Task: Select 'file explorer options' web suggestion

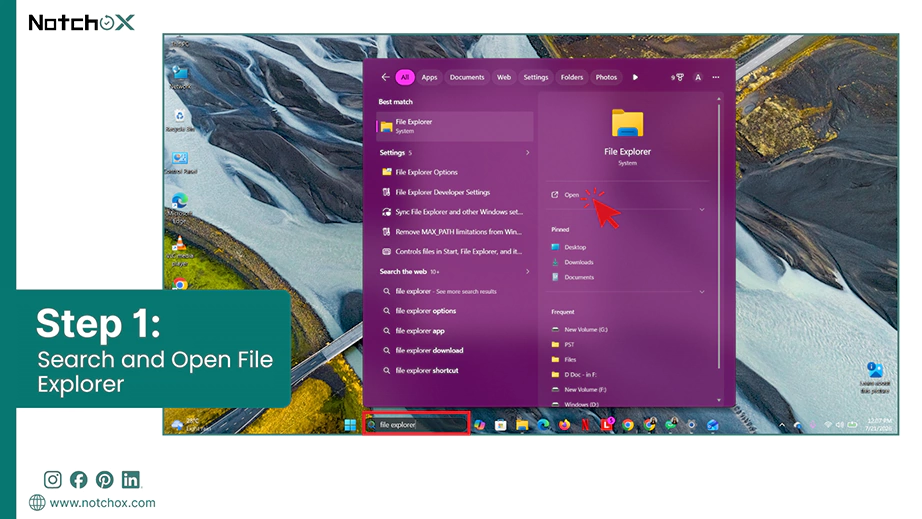Action: [x=455, y=311]
